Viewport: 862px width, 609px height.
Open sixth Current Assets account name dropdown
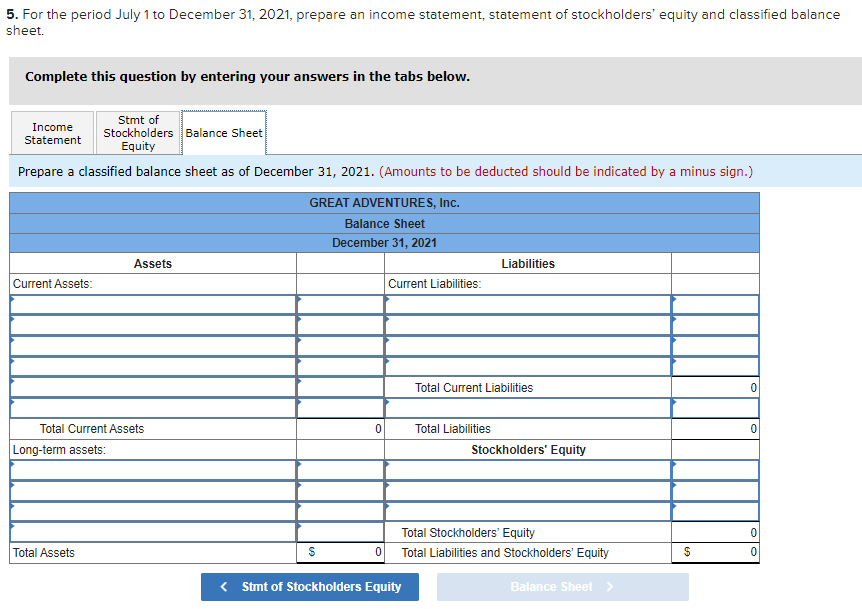coord(153,408)
